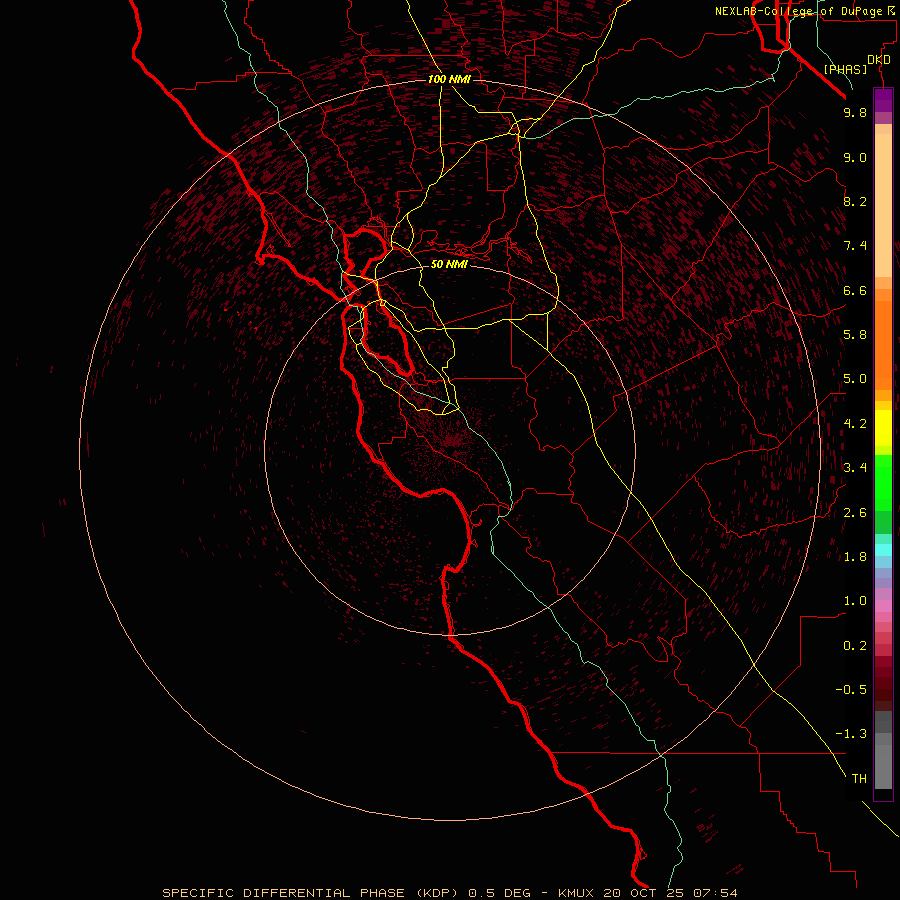Click the TH threshold label

(859, 778)
